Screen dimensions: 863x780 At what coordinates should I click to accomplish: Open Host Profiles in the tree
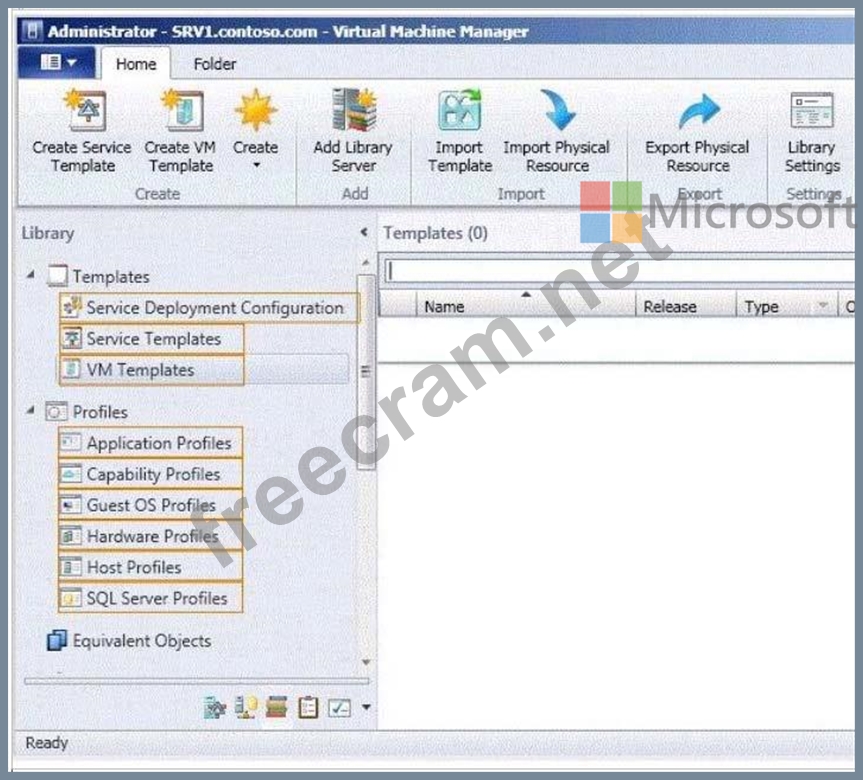[x=150, y=567]
